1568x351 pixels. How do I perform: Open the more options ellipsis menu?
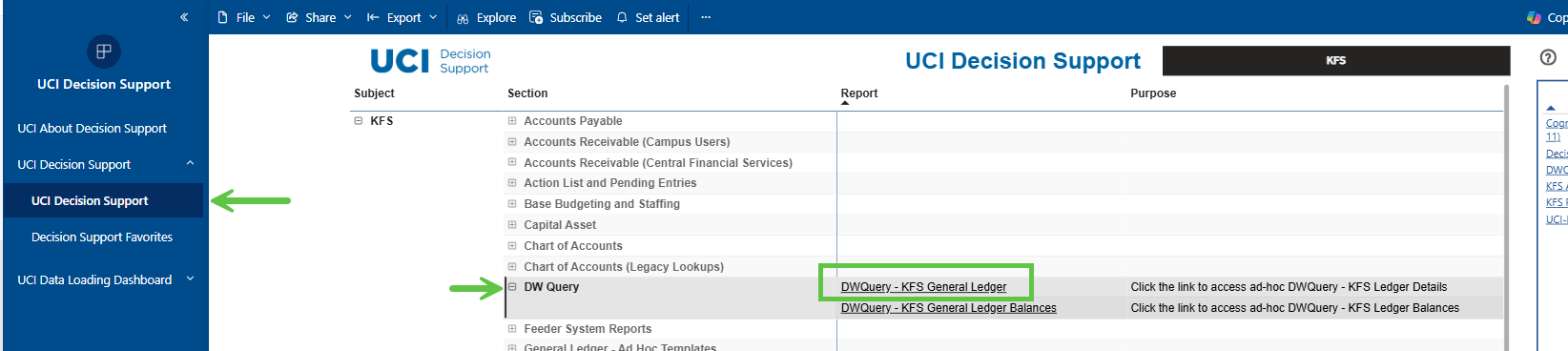coord(706,17)
